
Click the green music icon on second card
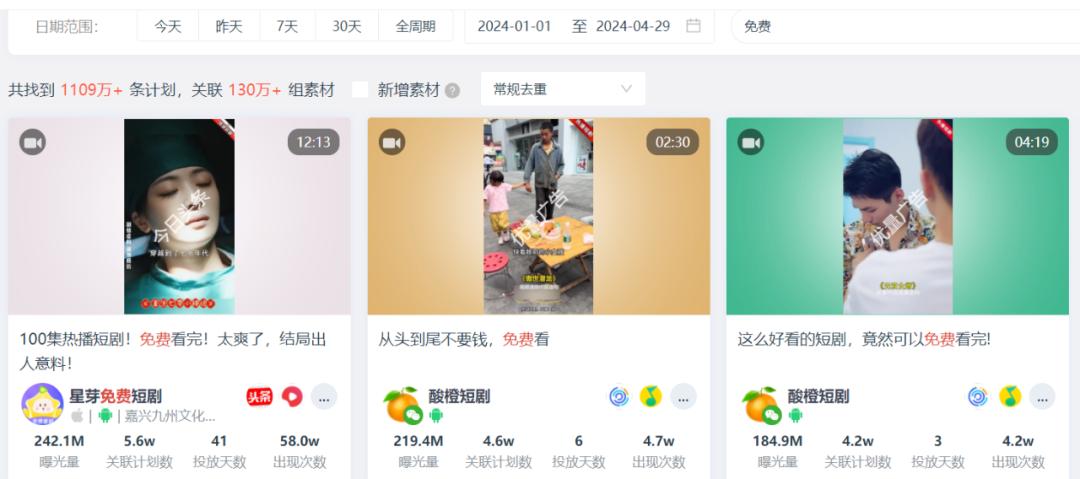point(650,396)
